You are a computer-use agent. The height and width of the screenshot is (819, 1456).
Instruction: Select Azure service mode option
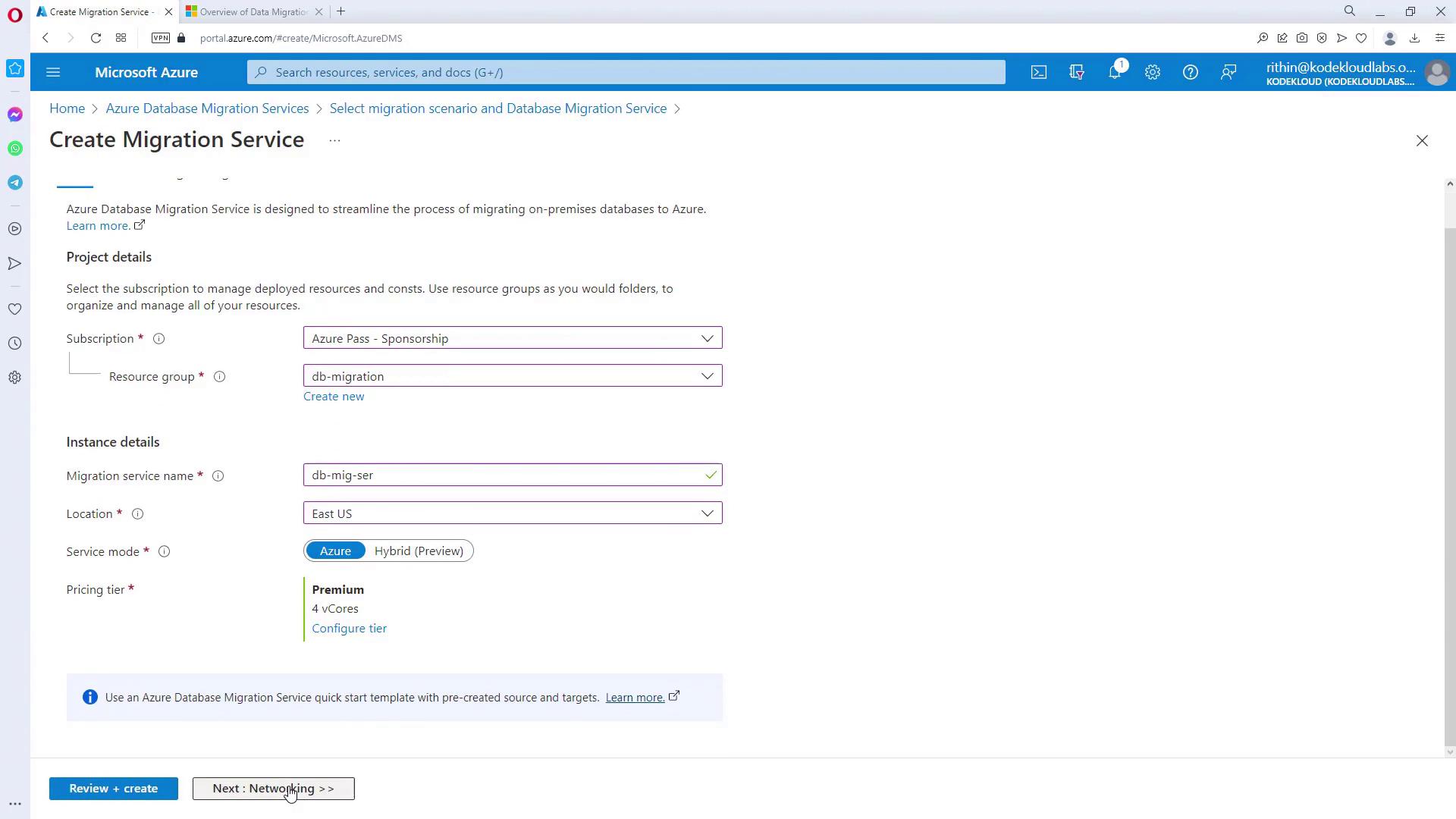pos(335,551)
